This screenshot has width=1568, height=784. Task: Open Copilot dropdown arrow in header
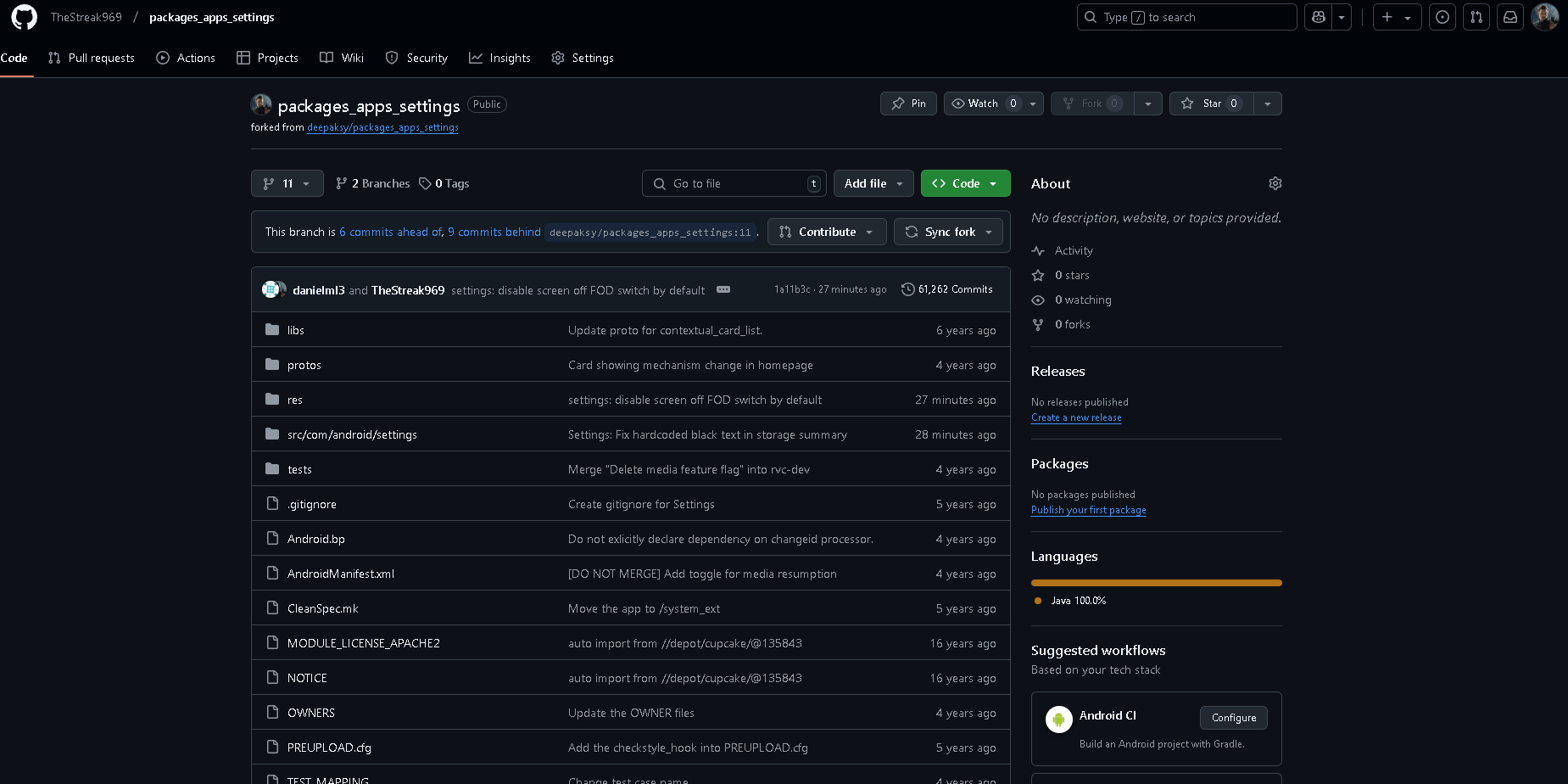point(1342,17)
